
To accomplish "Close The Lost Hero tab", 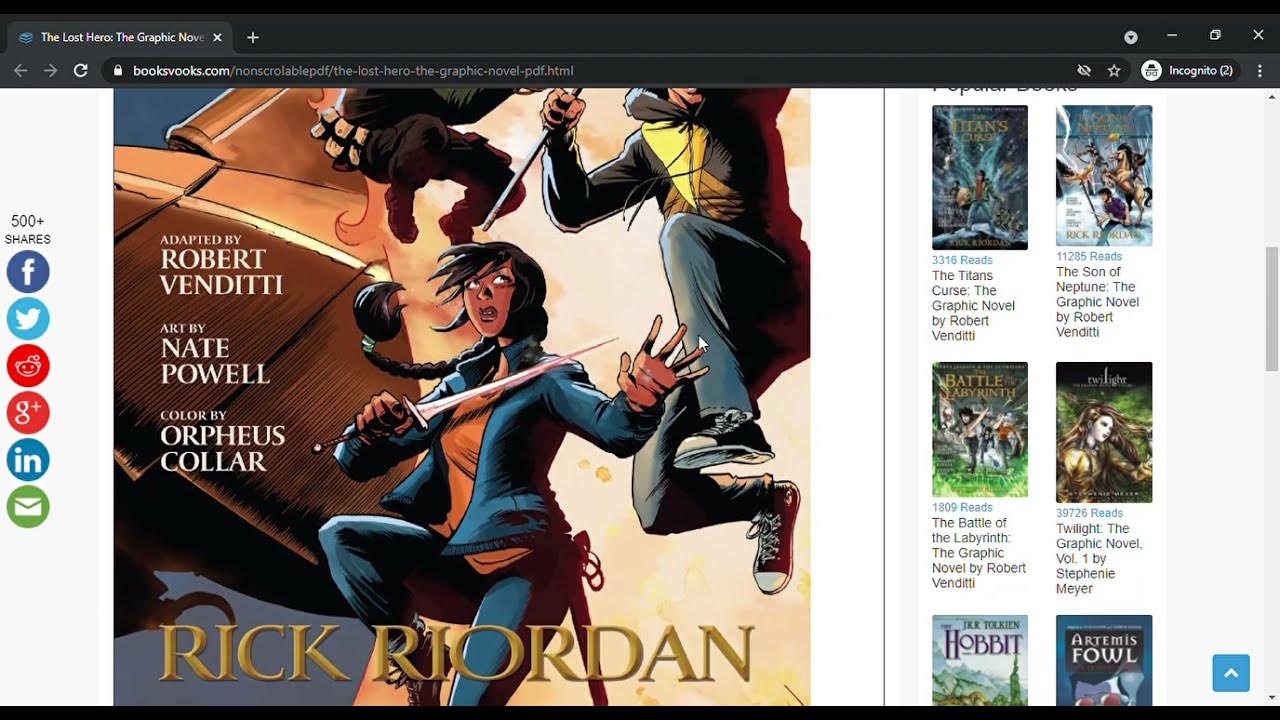I will click(217, 37).
